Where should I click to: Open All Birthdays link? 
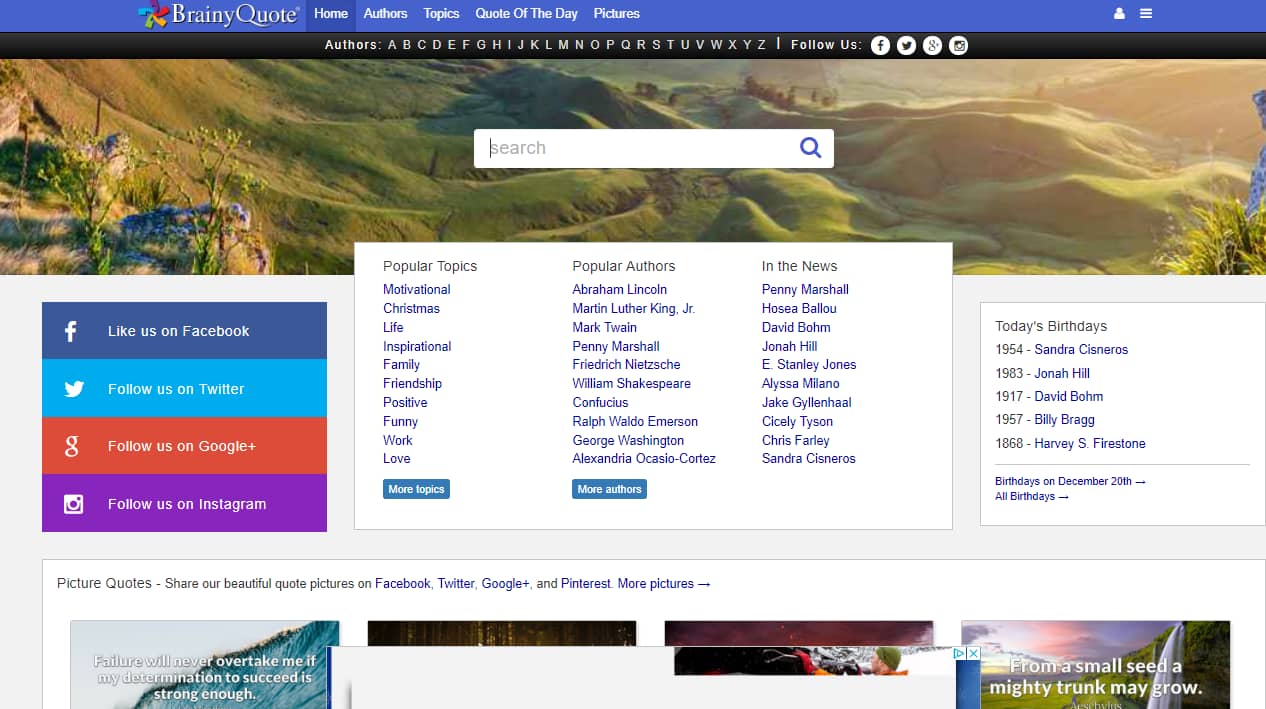[x=1031, y=496]
